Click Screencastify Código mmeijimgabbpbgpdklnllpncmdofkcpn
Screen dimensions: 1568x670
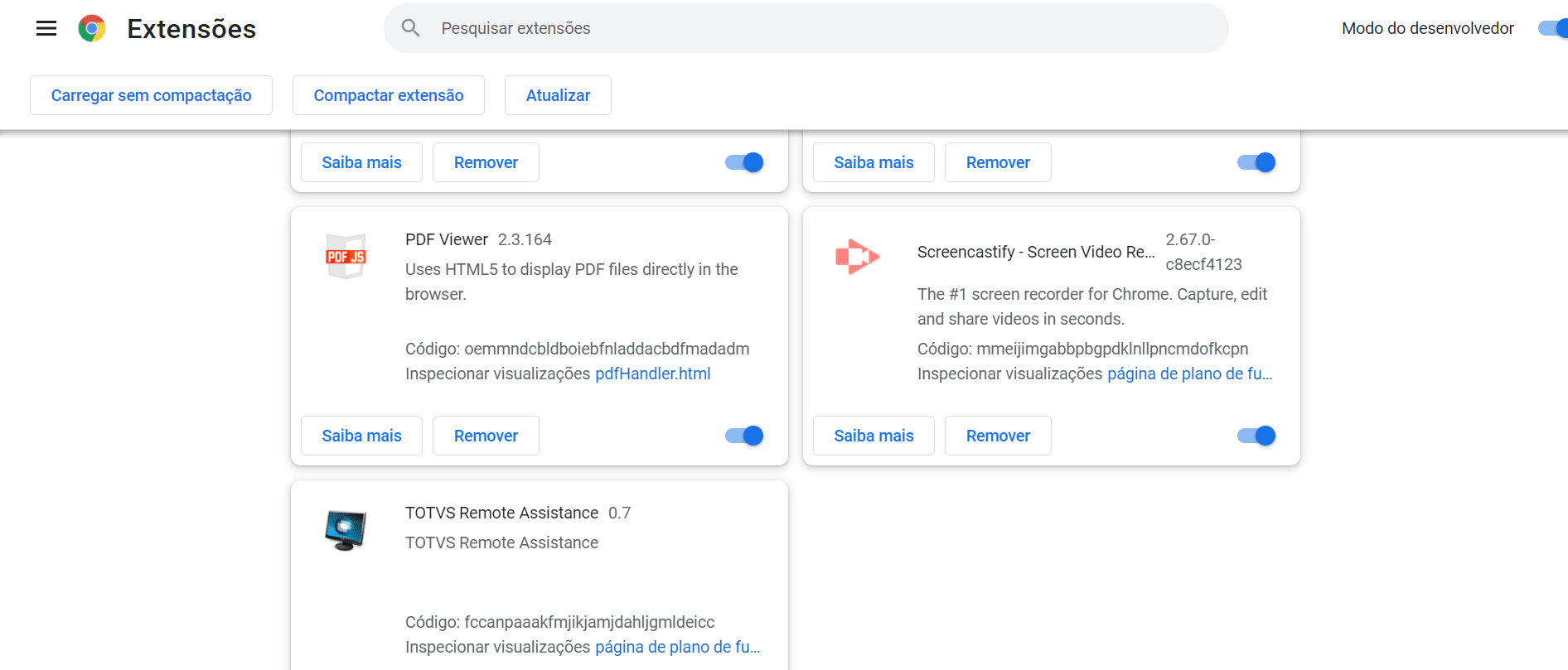(x=1083, y=349)
